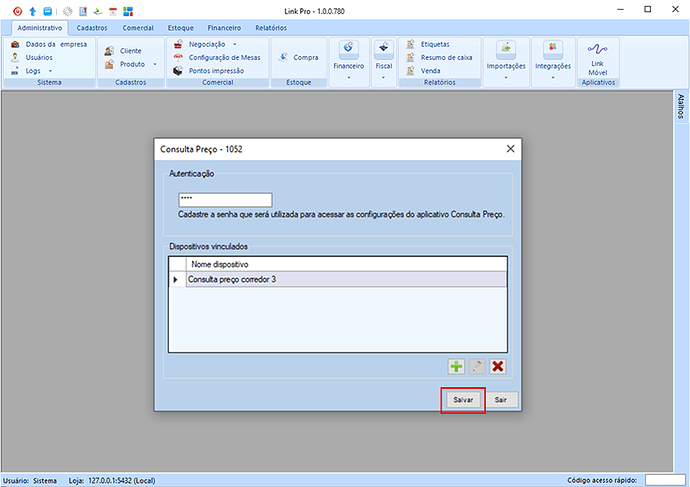
Task: Expand the Financeiro dropdown button
Action: pyautogui.click(x=349, y=62)
